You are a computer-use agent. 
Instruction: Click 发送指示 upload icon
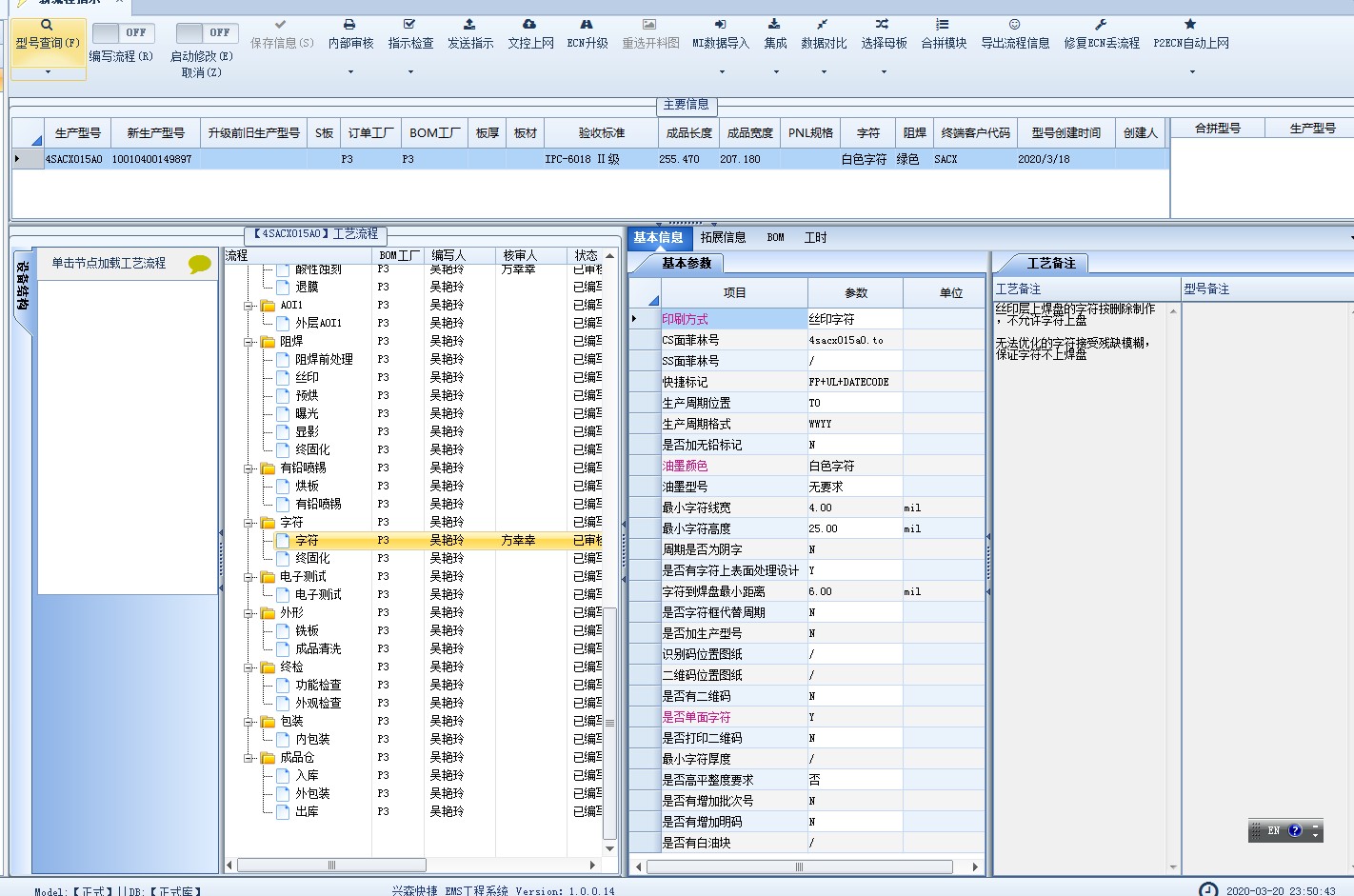click(x=469, y=24)
